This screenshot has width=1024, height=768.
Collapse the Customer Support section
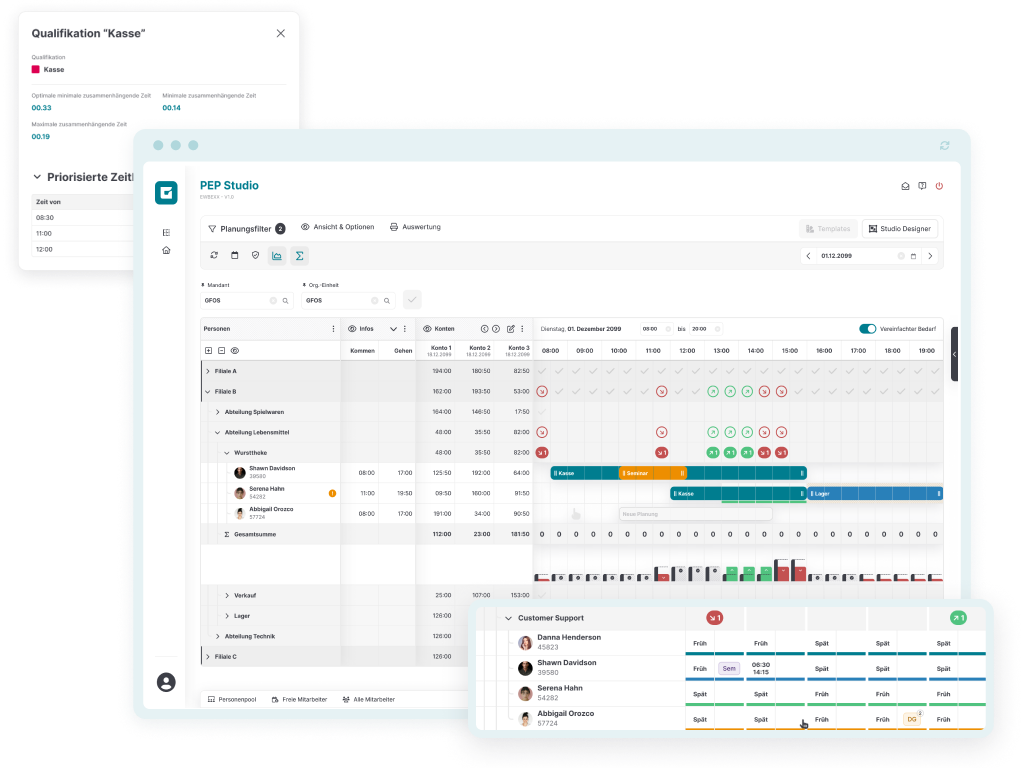click(x=509, y=617)
